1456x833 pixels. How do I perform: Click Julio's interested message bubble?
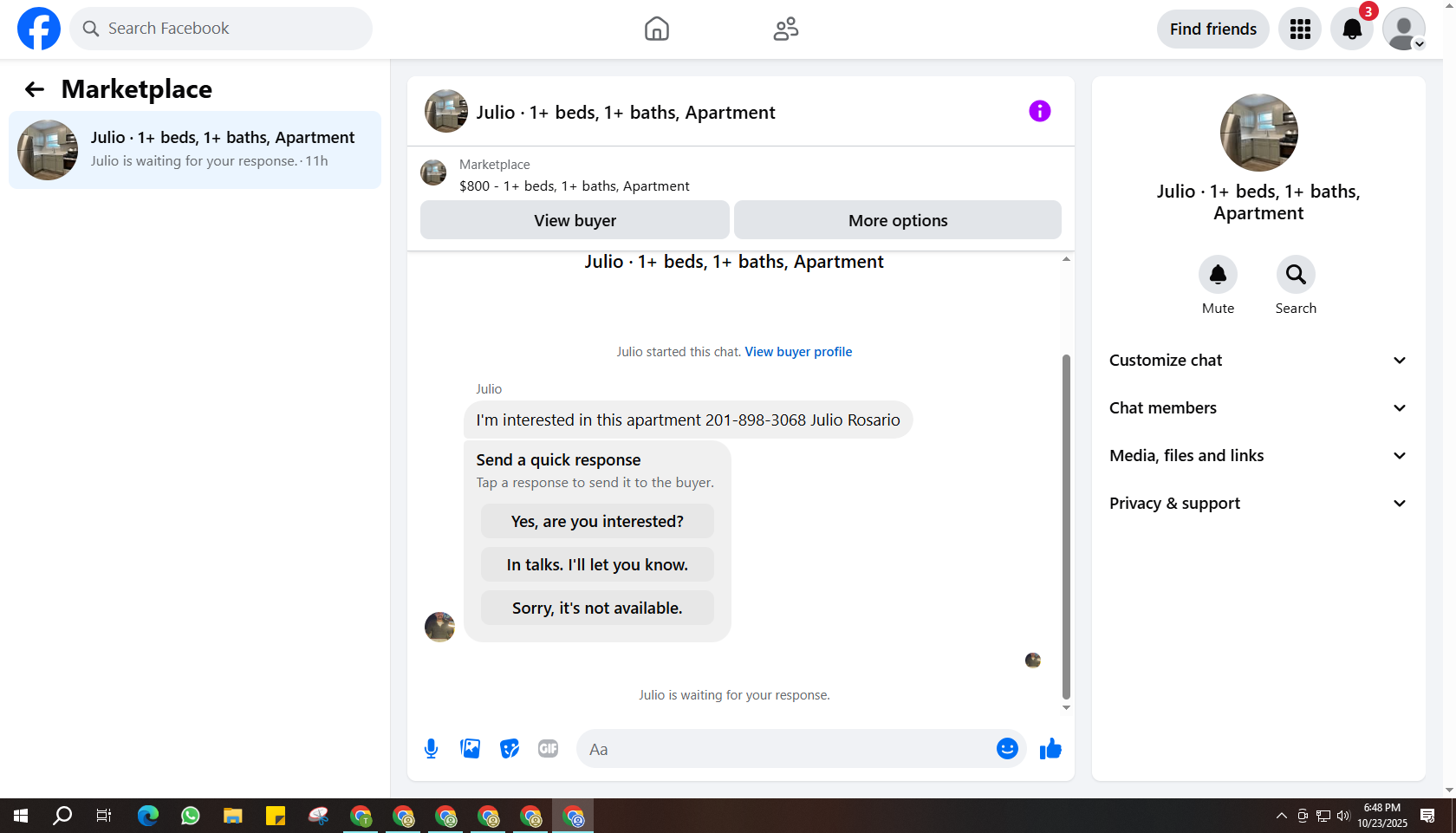point(688,420)
